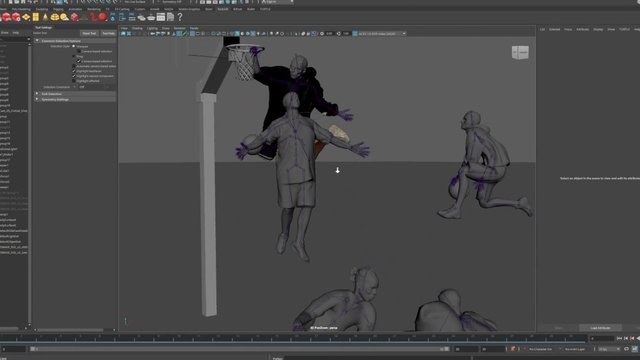640x360 pixels.
Task: Open viewport Lighting menu
Action: tap(152, 28)
